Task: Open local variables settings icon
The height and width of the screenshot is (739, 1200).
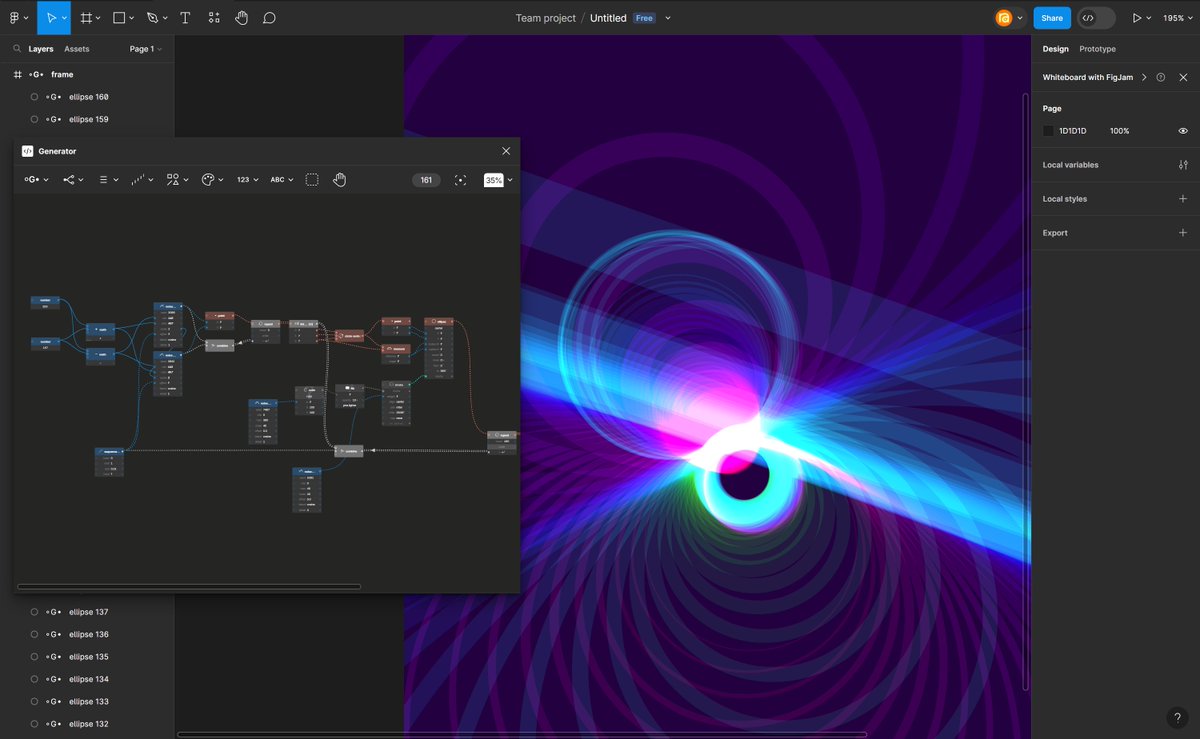Action: pos(1183,165)
